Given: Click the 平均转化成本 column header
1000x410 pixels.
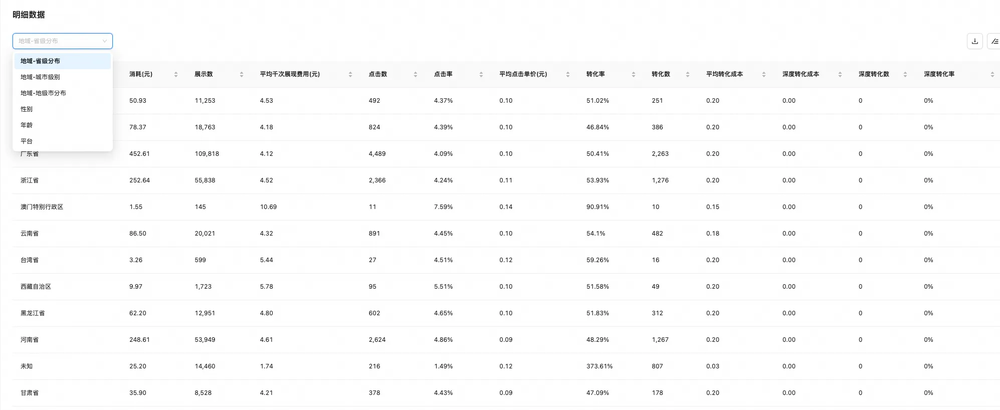Looking at the screenshot, I should (724, 75).
